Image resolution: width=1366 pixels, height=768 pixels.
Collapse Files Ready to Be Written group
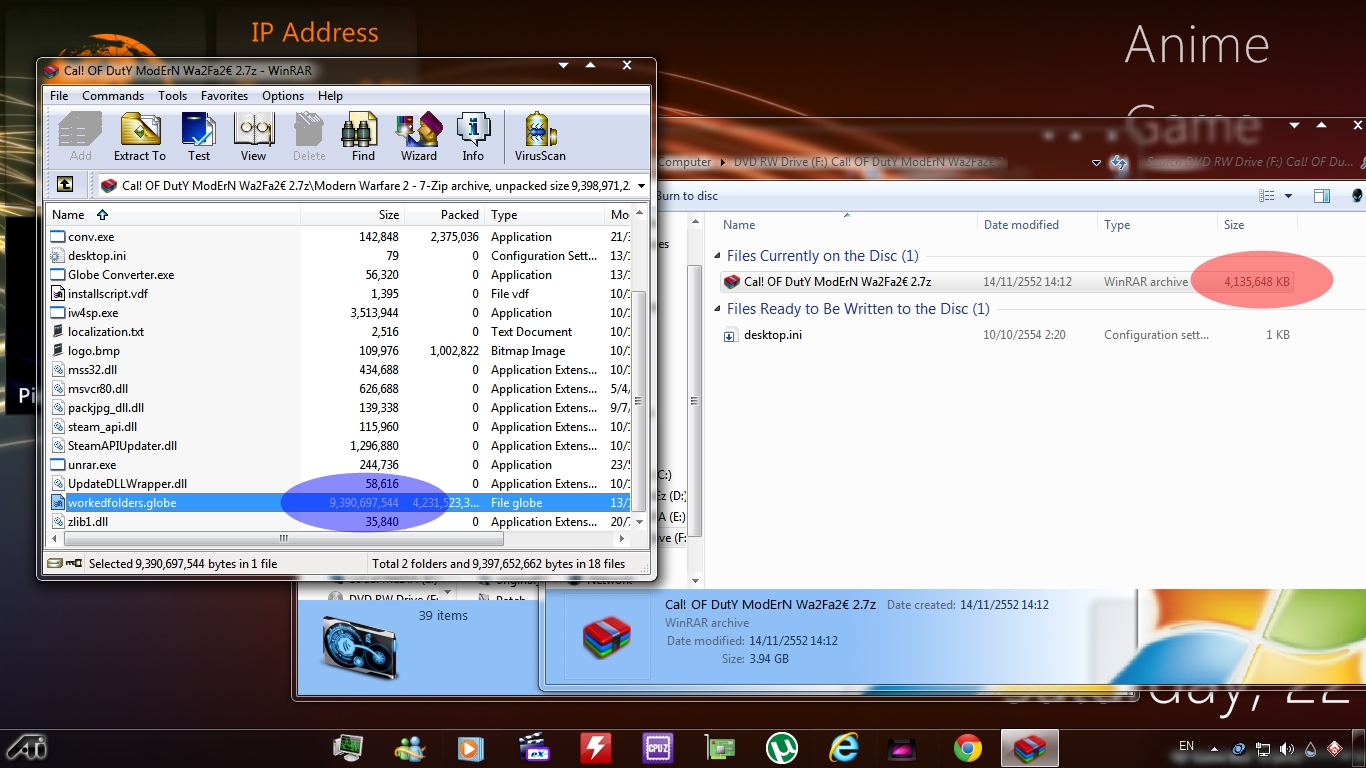tap(718, 309)
